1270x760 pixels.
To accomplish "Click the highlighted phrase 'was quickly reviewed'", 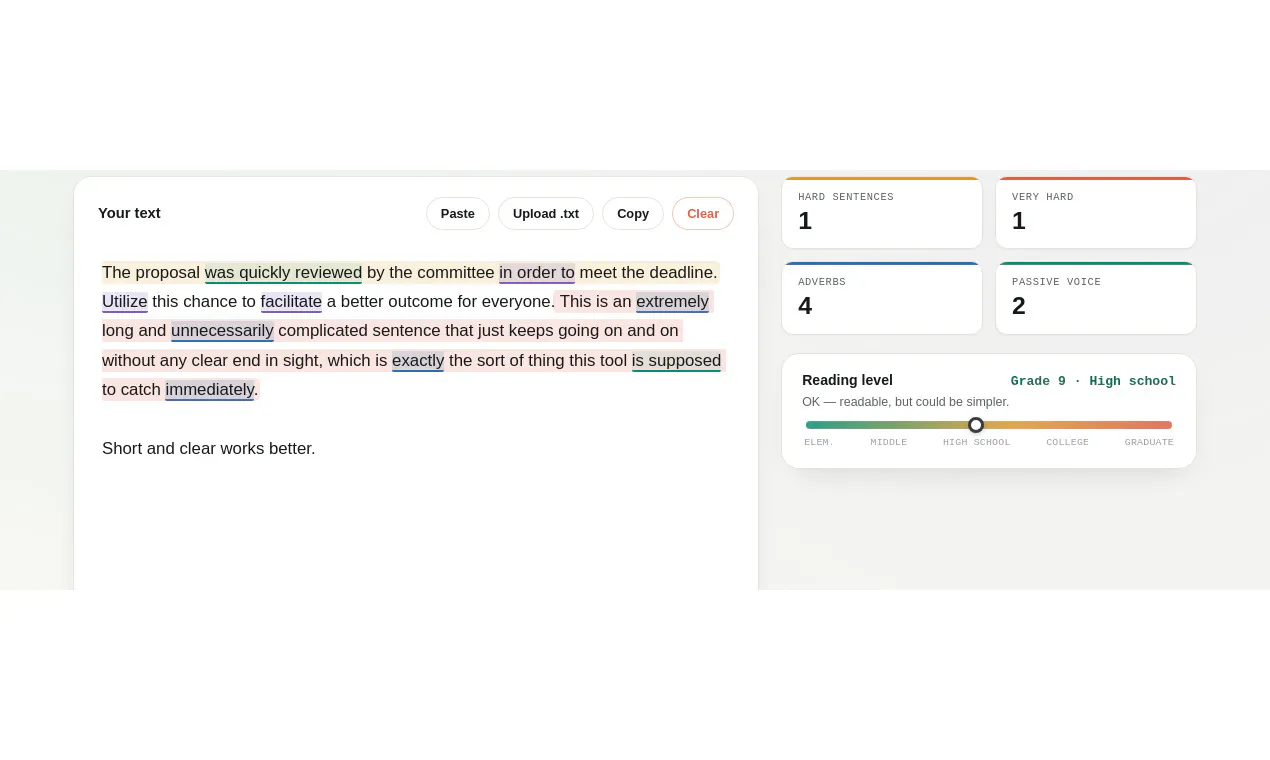I will pos(283,273).
